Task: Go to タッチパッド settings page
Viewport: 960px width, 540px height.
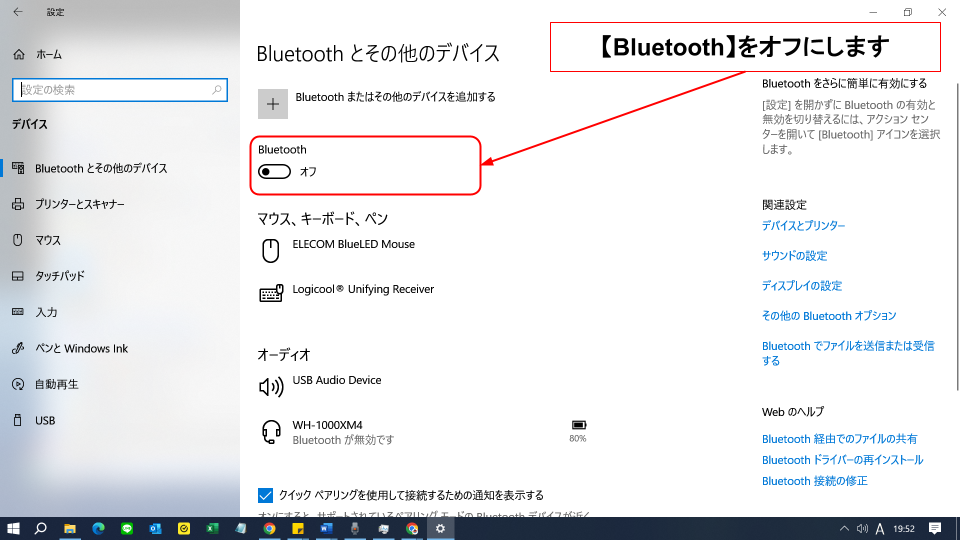Action: pos(60,276)
